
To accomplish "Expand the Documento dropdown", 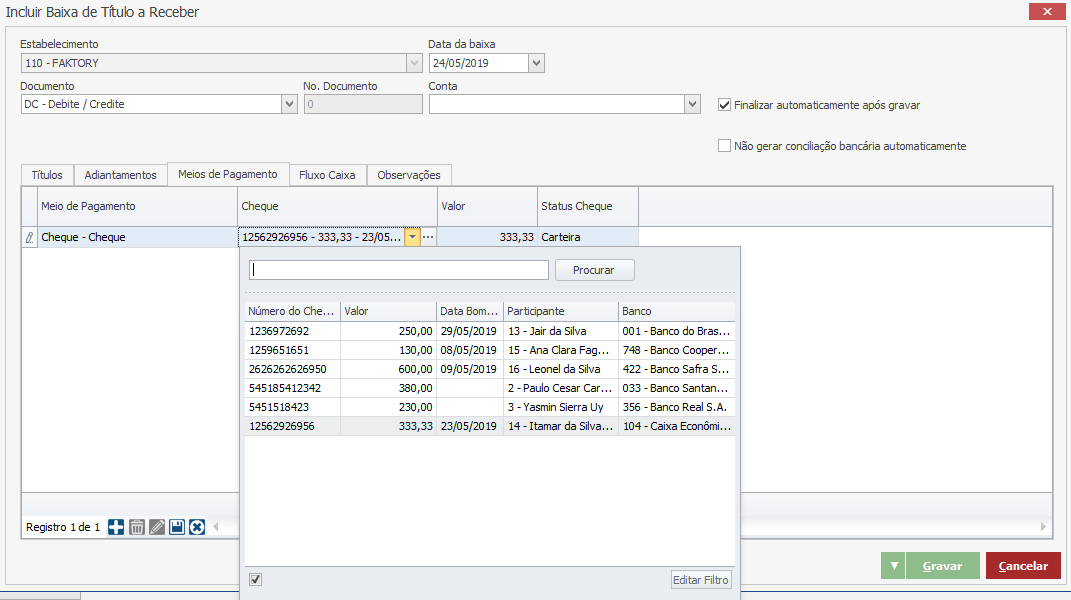I will [289, 104].
